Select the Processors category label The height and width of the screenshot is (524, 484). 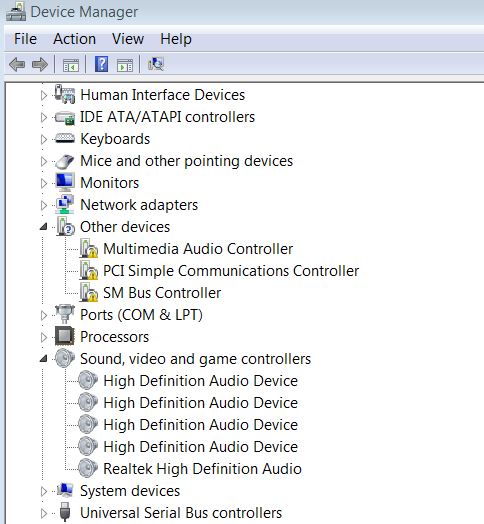[x=114, y=337]
